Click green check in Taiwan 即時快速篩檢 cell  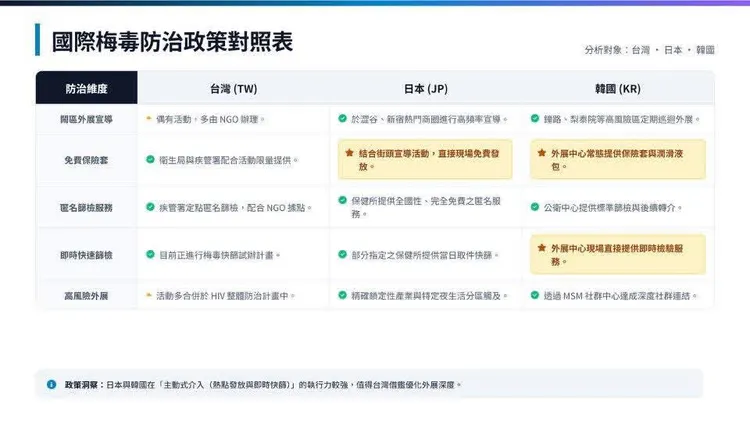point(150,255)
